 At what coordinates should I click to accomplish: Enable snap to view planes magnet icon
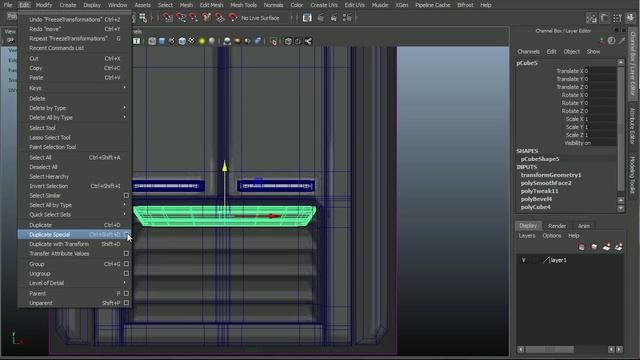pyautogui.click(x=219, y=18)
